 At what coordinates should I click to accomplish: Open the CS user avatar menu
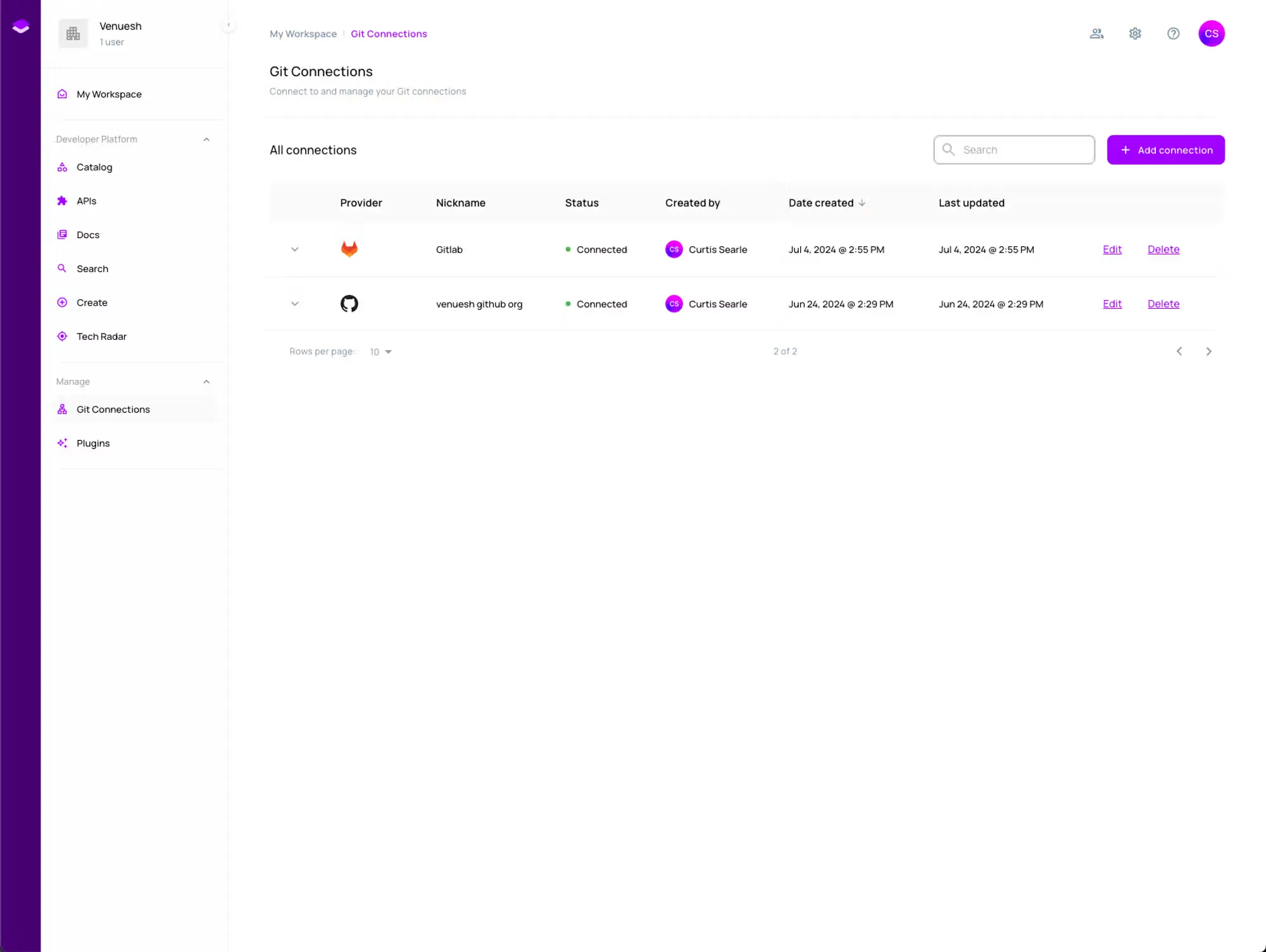tap(1211, 34)
